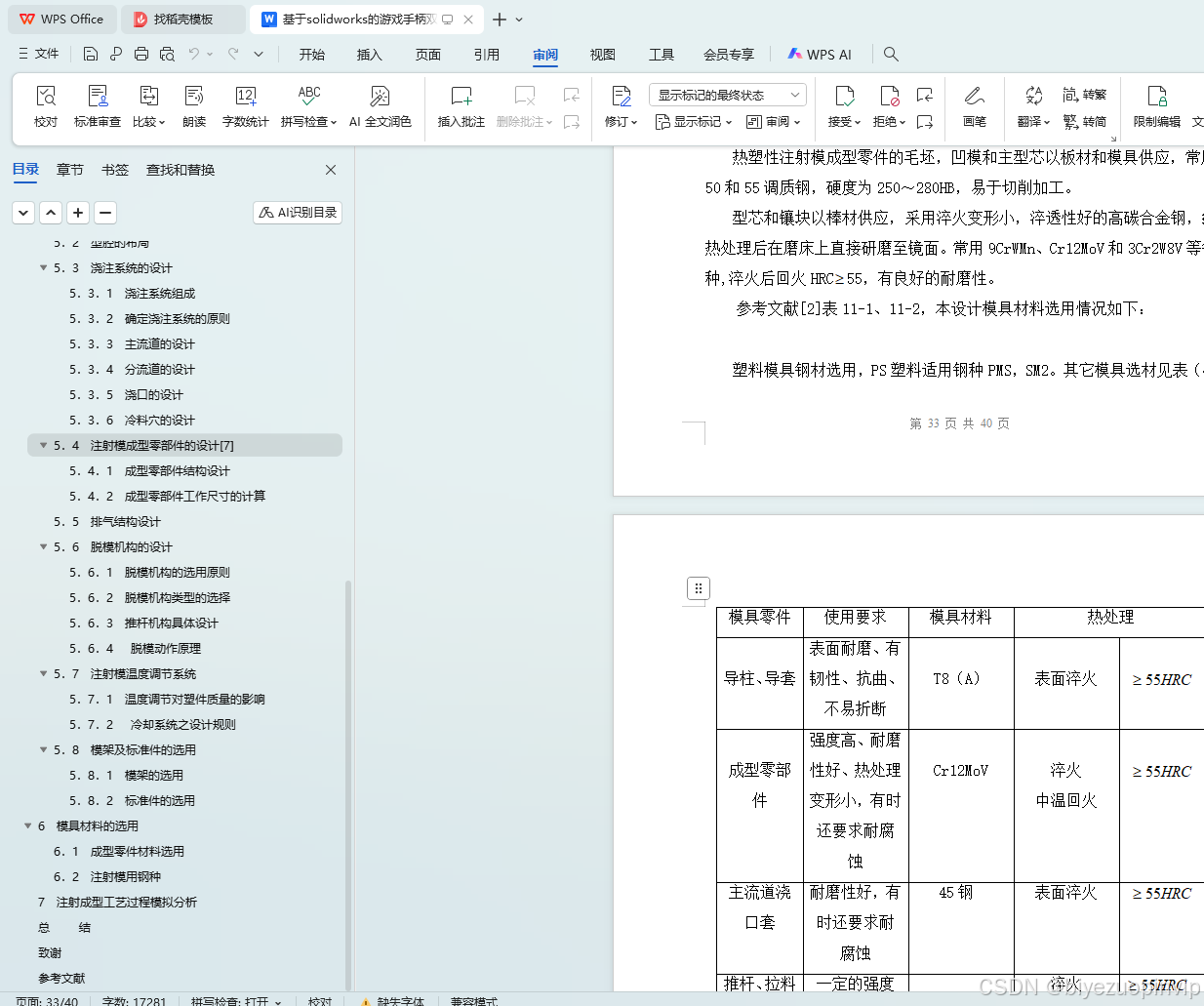Screen dimensions: 1204x1006
Task: Go to 参考文献 outline entry
Action: pos(61,978)
